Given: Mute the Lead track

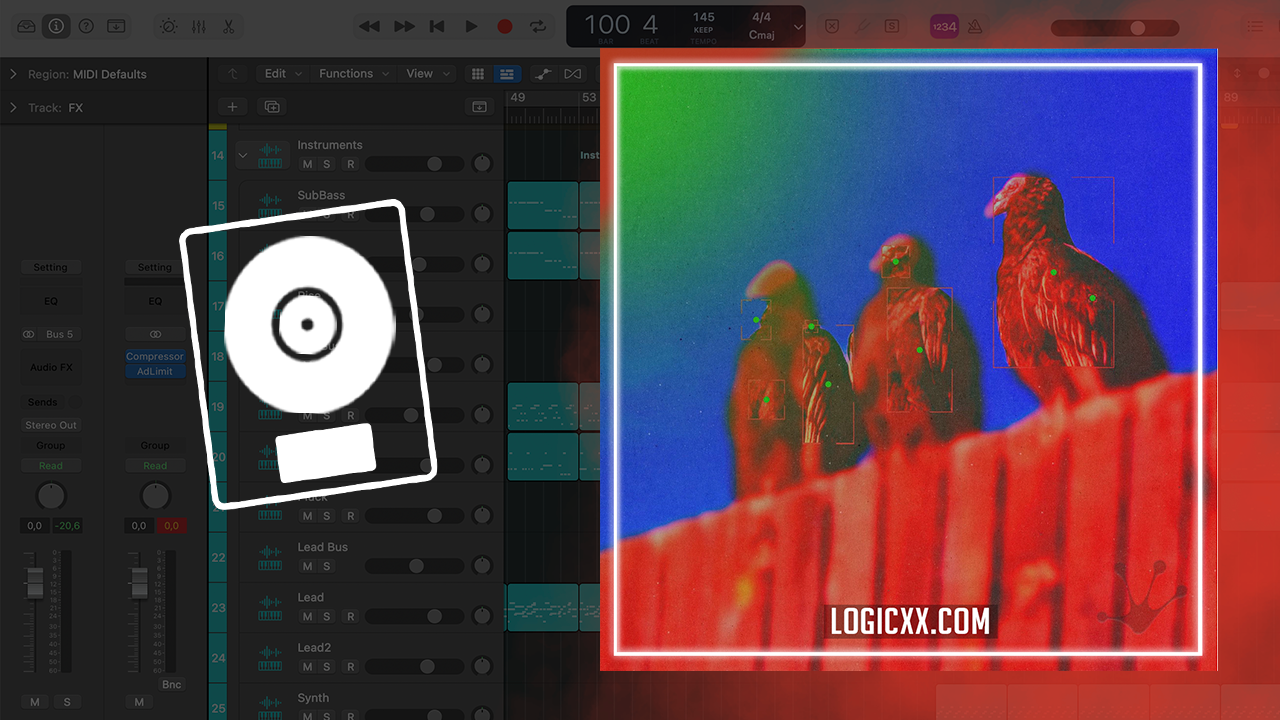Looking at the screenshot, I should pyautogui.click(x=307, y=616).
